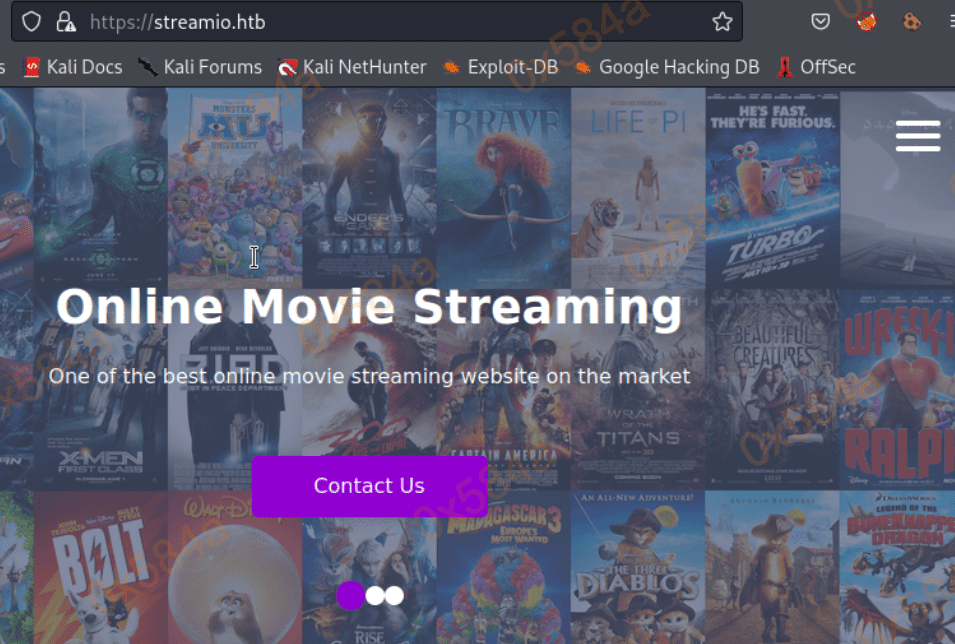Click the streamio.htb URL address field
955x644 pixels.
(400, 21)
